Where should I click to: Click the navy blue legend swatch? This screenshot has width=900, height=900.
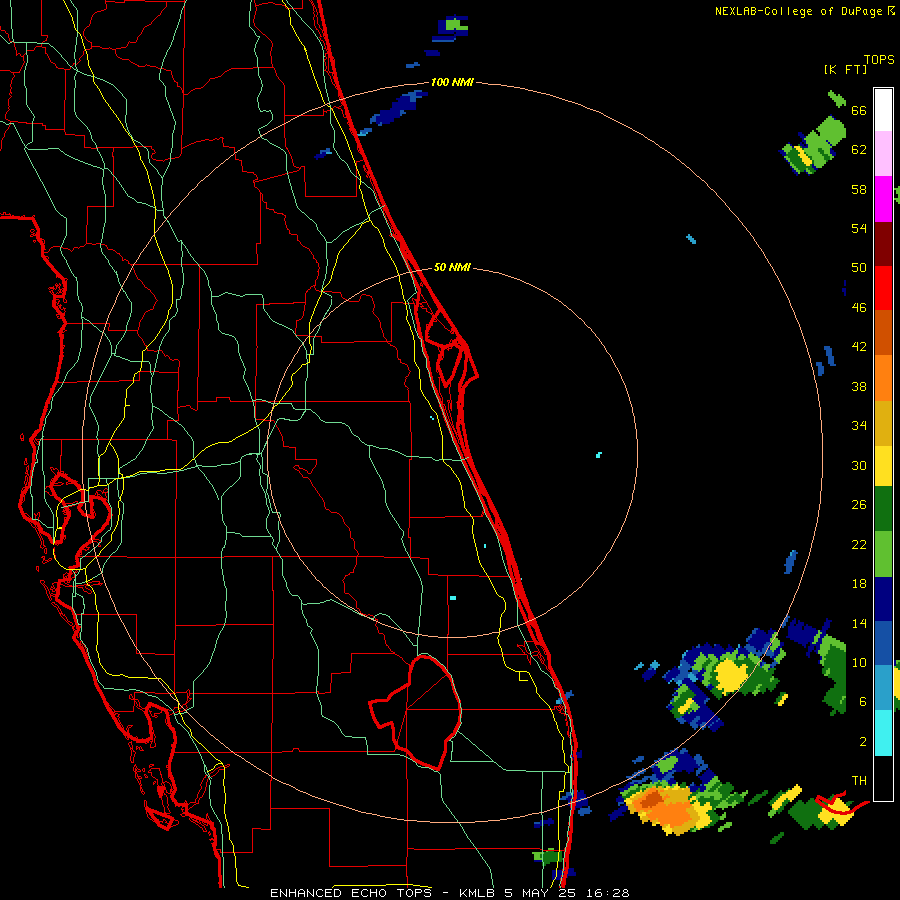pyautogui.click(x=883, y=599)
